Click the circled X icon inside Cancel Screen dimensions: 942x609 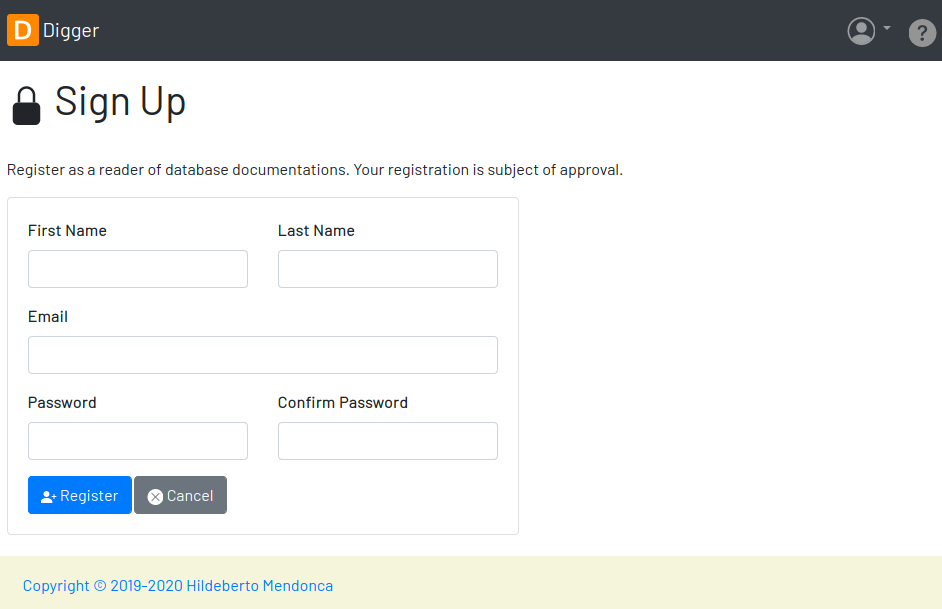155,497
